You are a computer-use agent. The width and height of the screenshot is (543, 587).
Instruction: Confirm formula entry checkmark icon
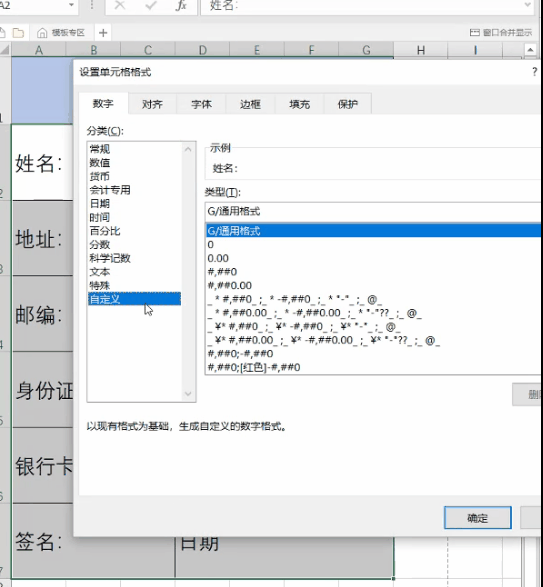tap(151, 5)
